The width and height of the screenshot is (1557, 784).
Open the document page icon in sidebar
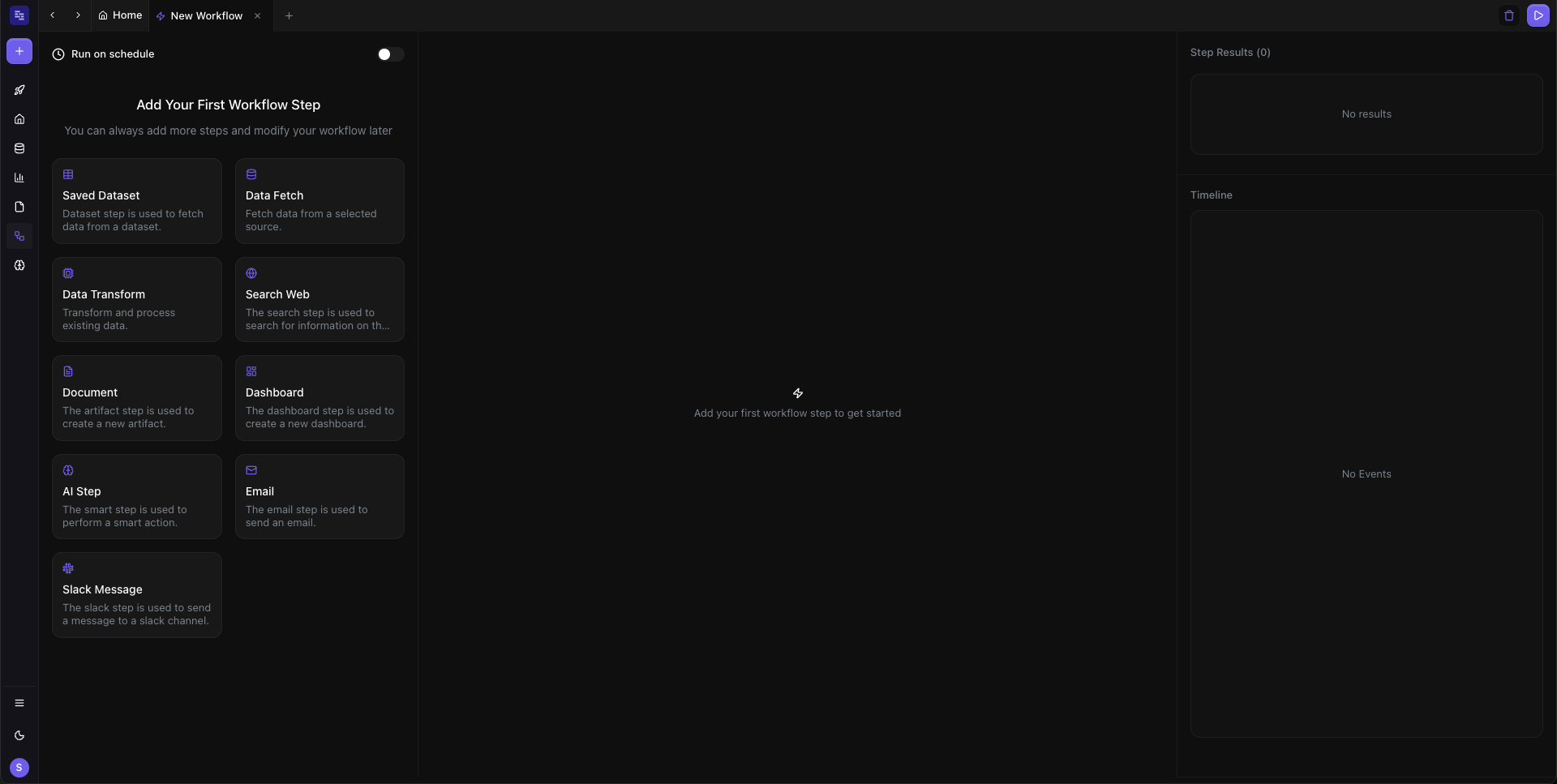(19, 207)
